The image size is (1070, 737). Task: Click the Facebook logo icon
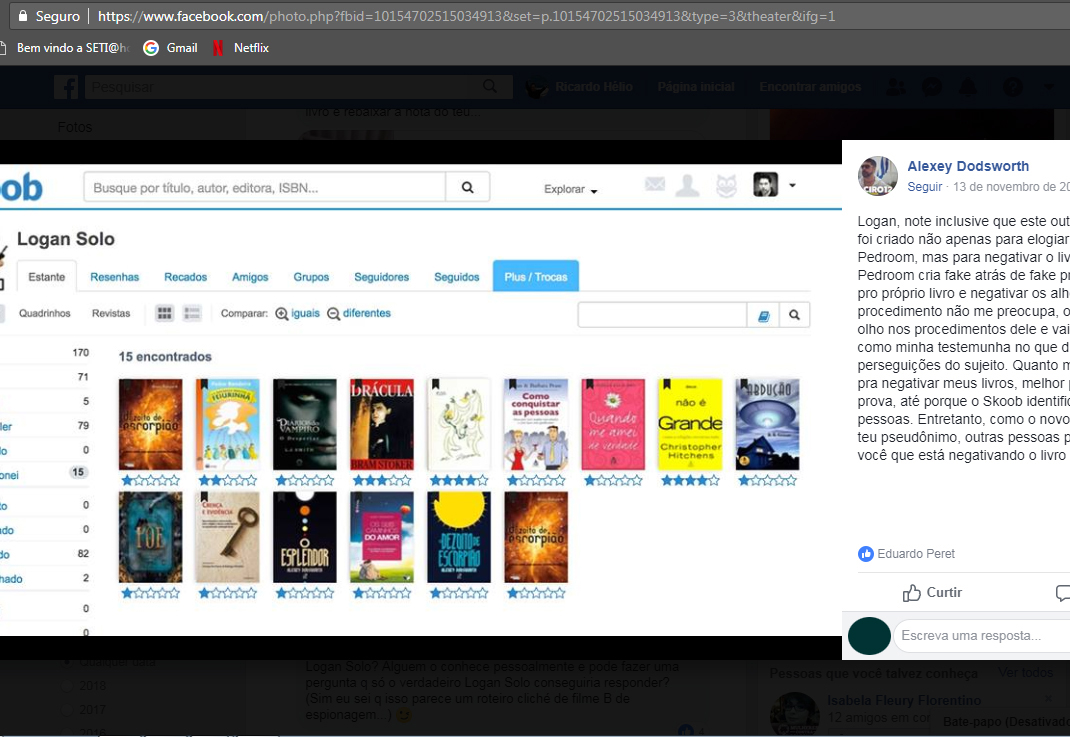point(66,87)
